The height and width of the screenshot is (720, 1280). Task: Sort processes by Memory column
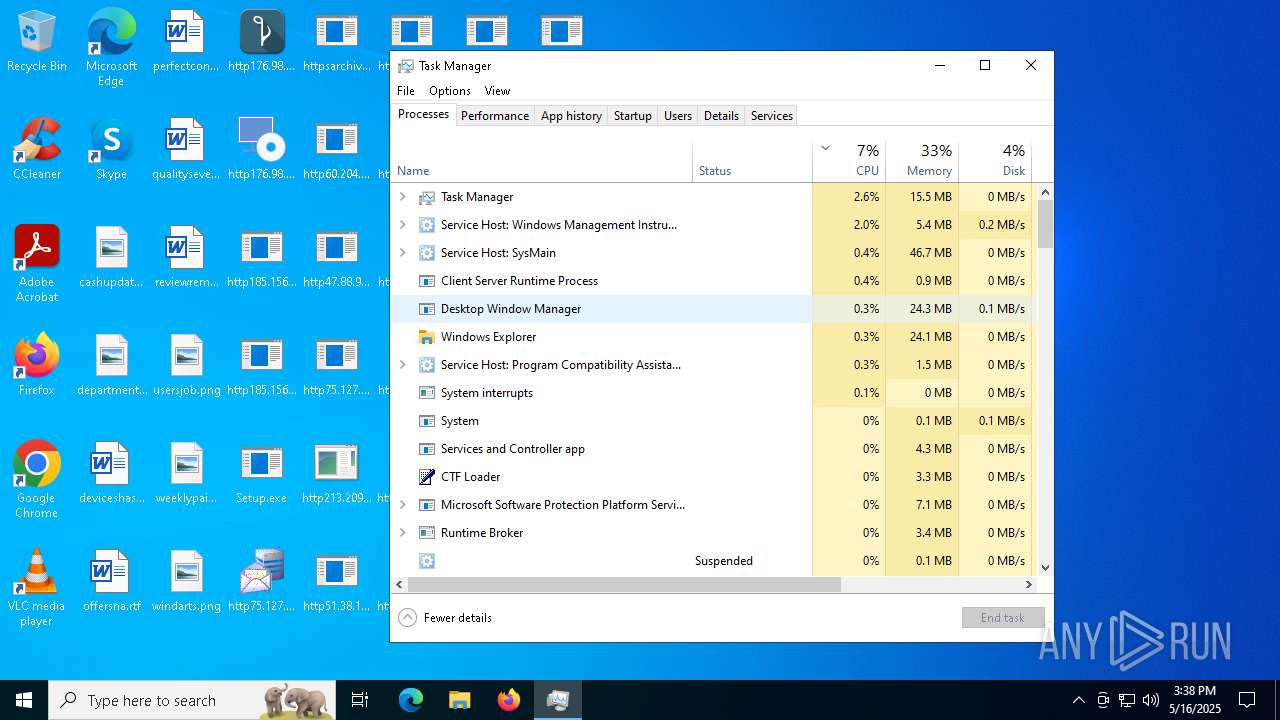(x=922, y=162)
